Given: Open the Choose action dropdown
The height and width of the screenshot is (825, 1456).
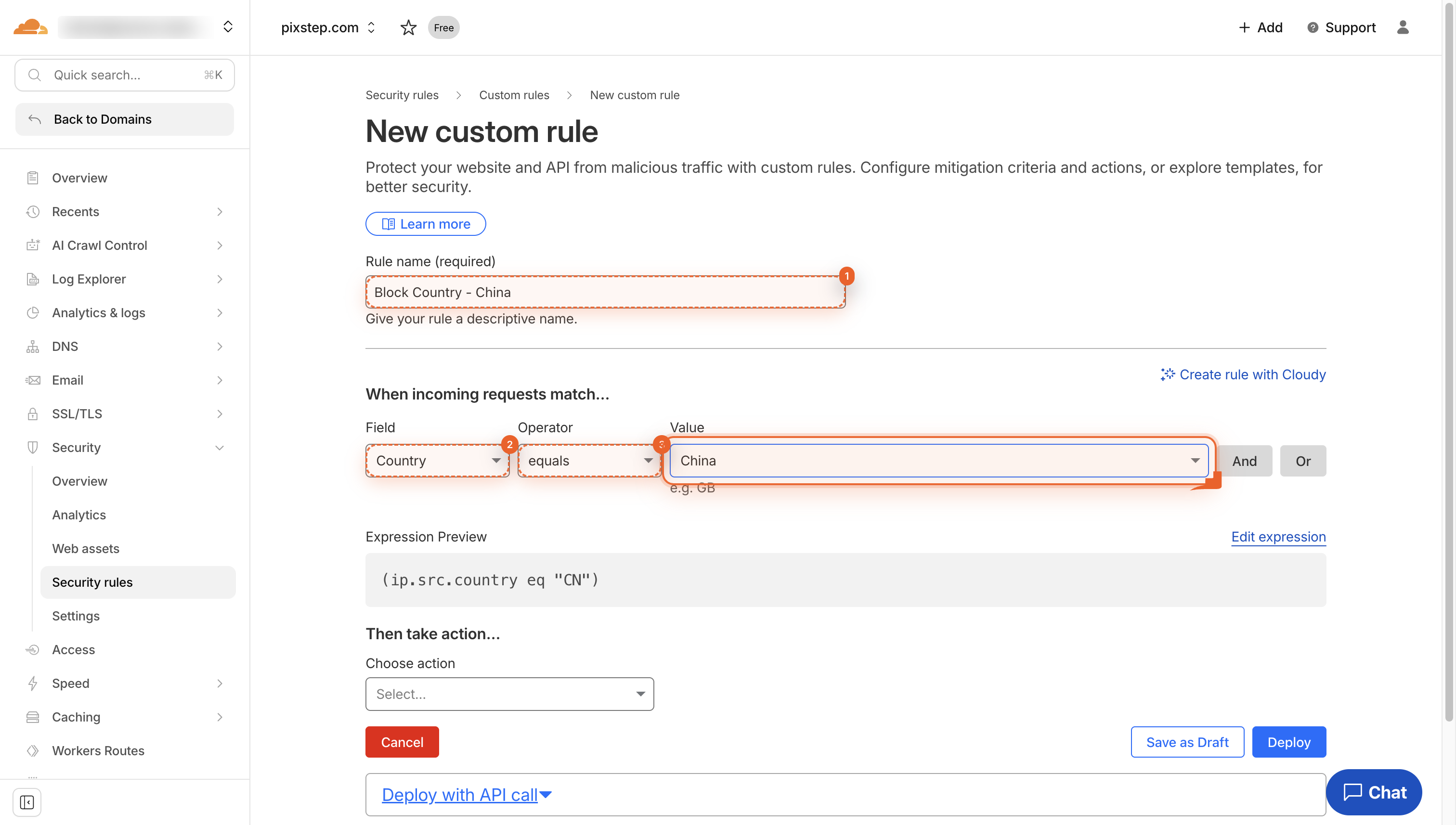Looking at the screenshot, I should (509, 694).
